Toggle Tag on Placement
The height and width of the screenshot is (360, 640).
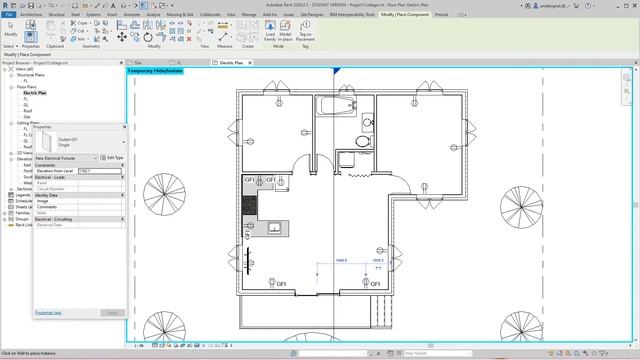[x=305, y=31]
